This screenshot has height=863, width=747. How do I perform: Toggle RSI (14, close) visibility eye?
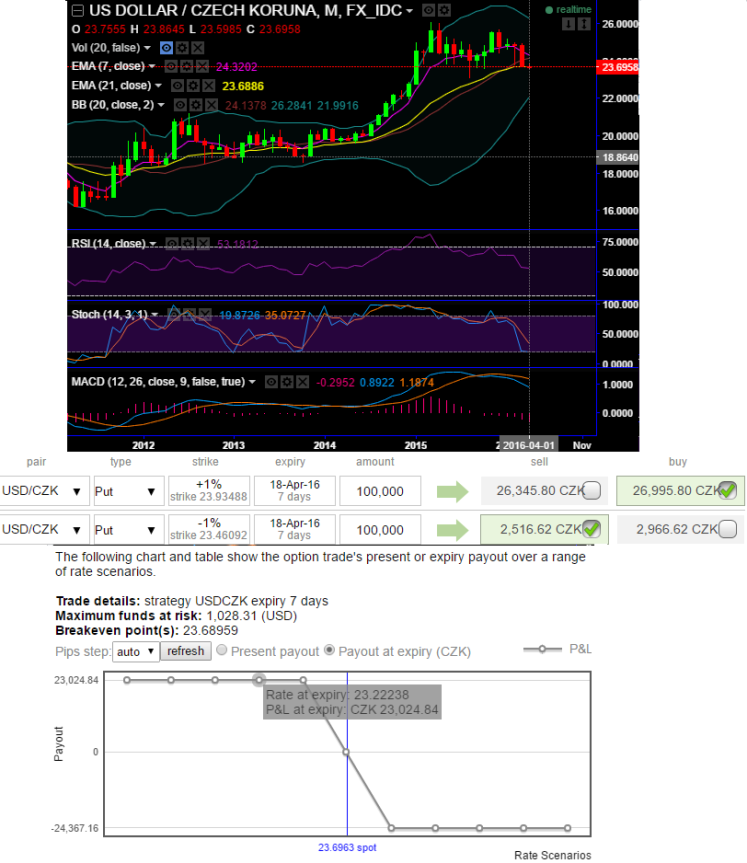click(x=172, y=243)
